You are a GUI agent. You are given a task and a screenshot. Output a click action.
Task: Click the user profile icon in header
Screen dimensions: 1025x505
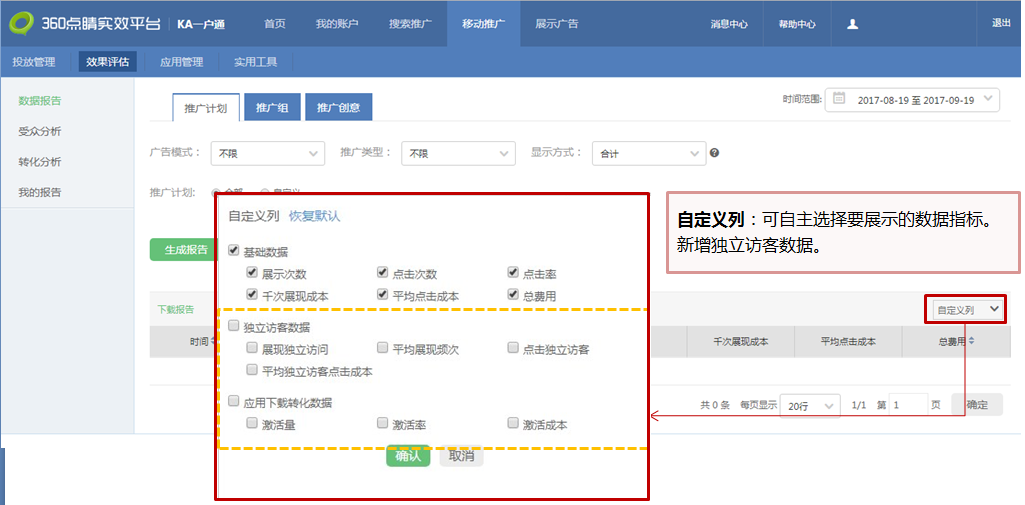point(853,24)
